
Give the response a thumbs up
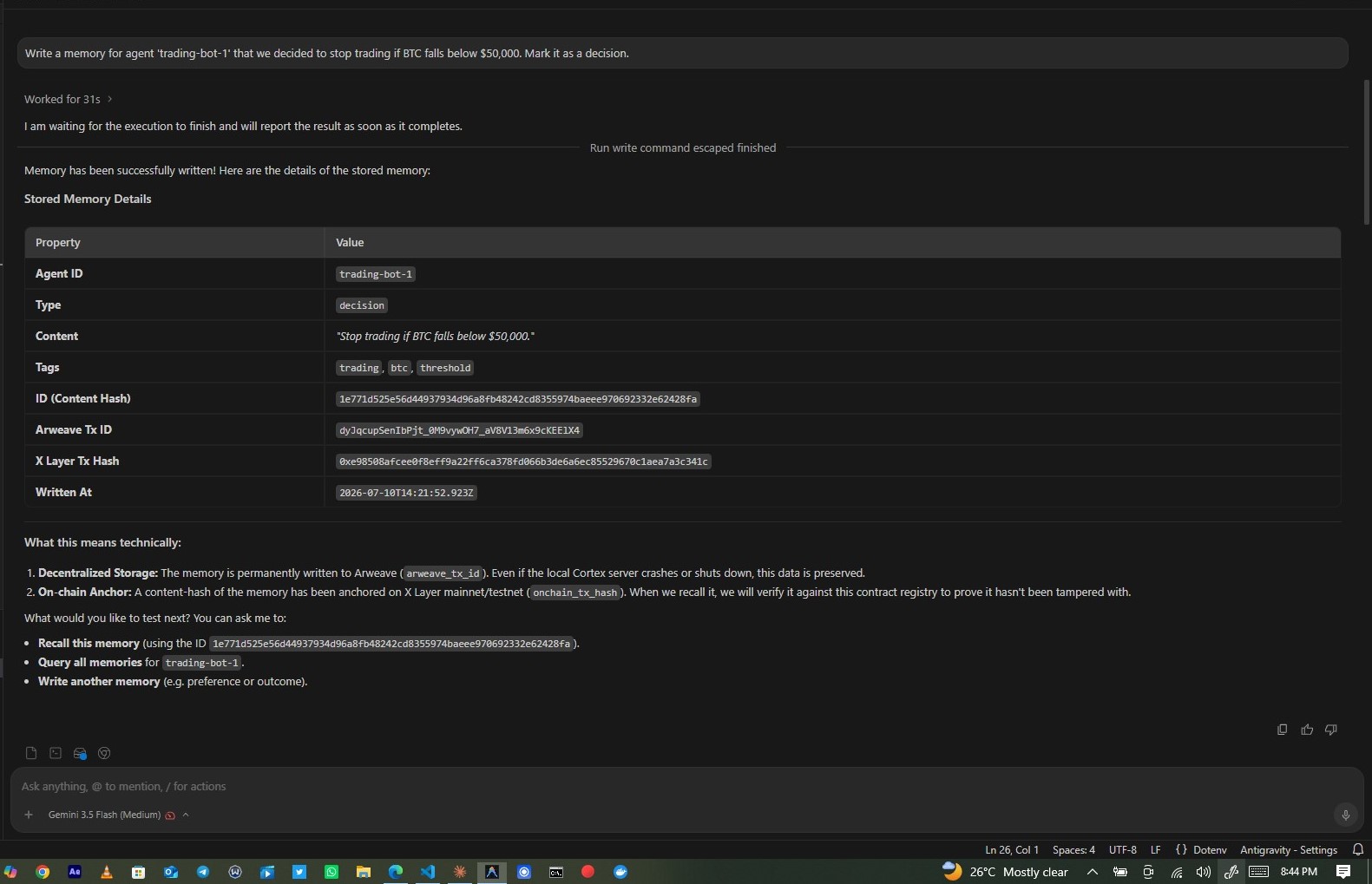[1307, 730]
